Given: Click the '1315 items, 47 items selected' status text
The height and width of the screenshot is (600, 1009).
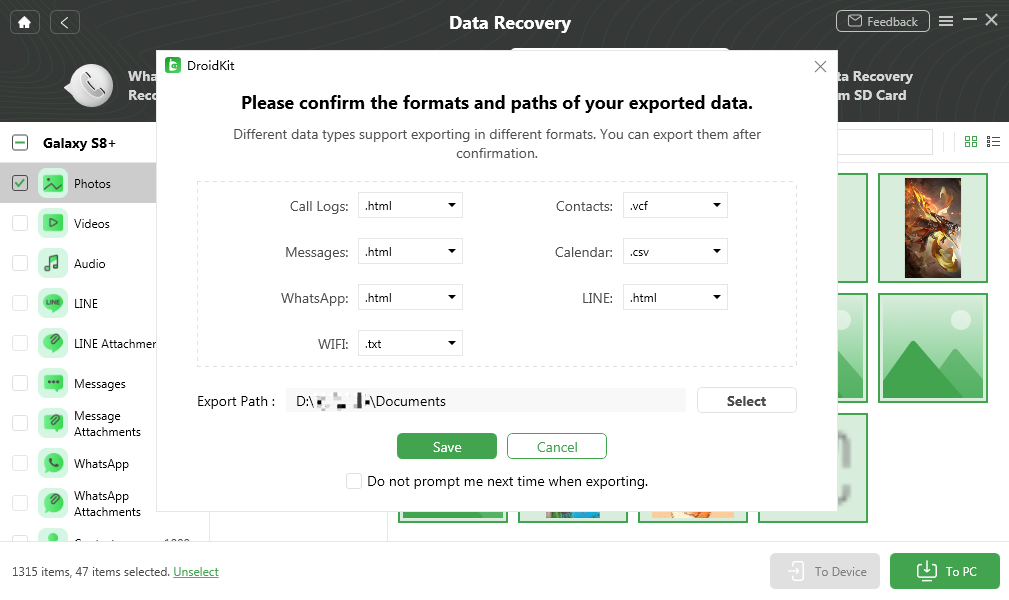Looking at the screenshot, I should 91,572.
